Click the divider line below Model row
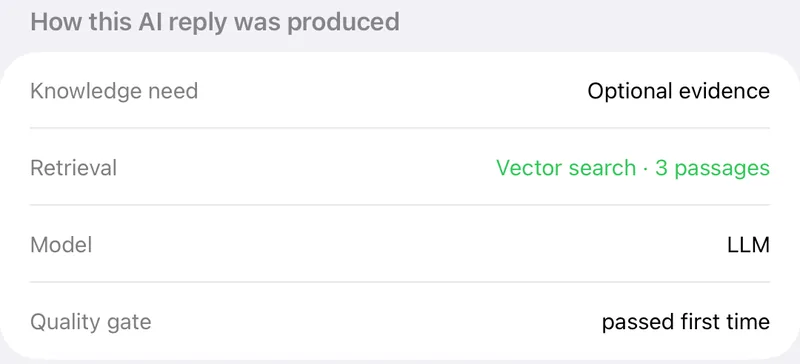 [x=399, y=281]
